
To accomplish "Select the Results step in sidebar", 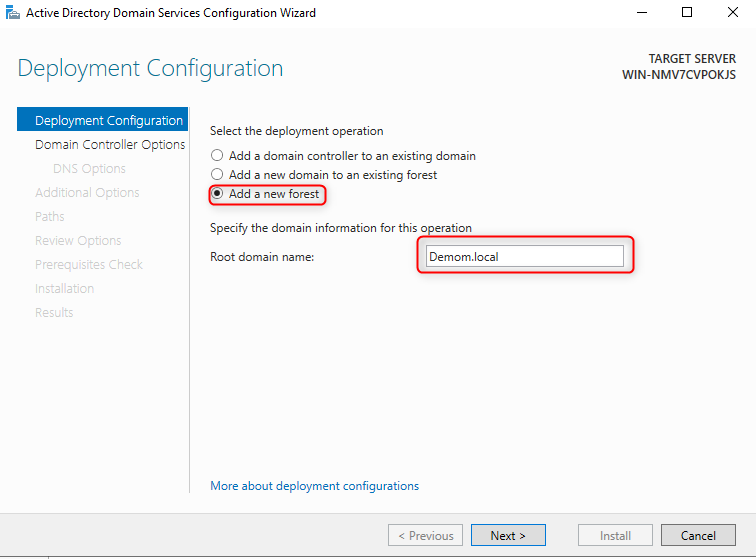I will point(54,313).
